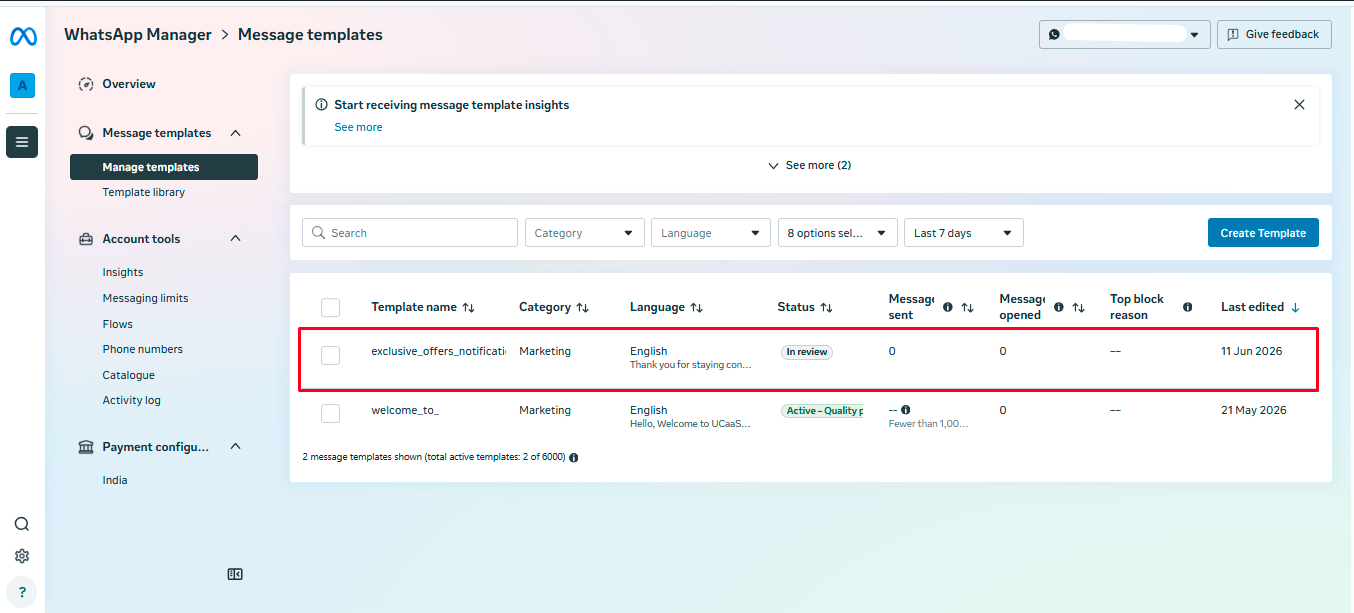This screenshot has width=1354, height=613.
Task: Open the Last 7 days dropdown
Action: 964,233
